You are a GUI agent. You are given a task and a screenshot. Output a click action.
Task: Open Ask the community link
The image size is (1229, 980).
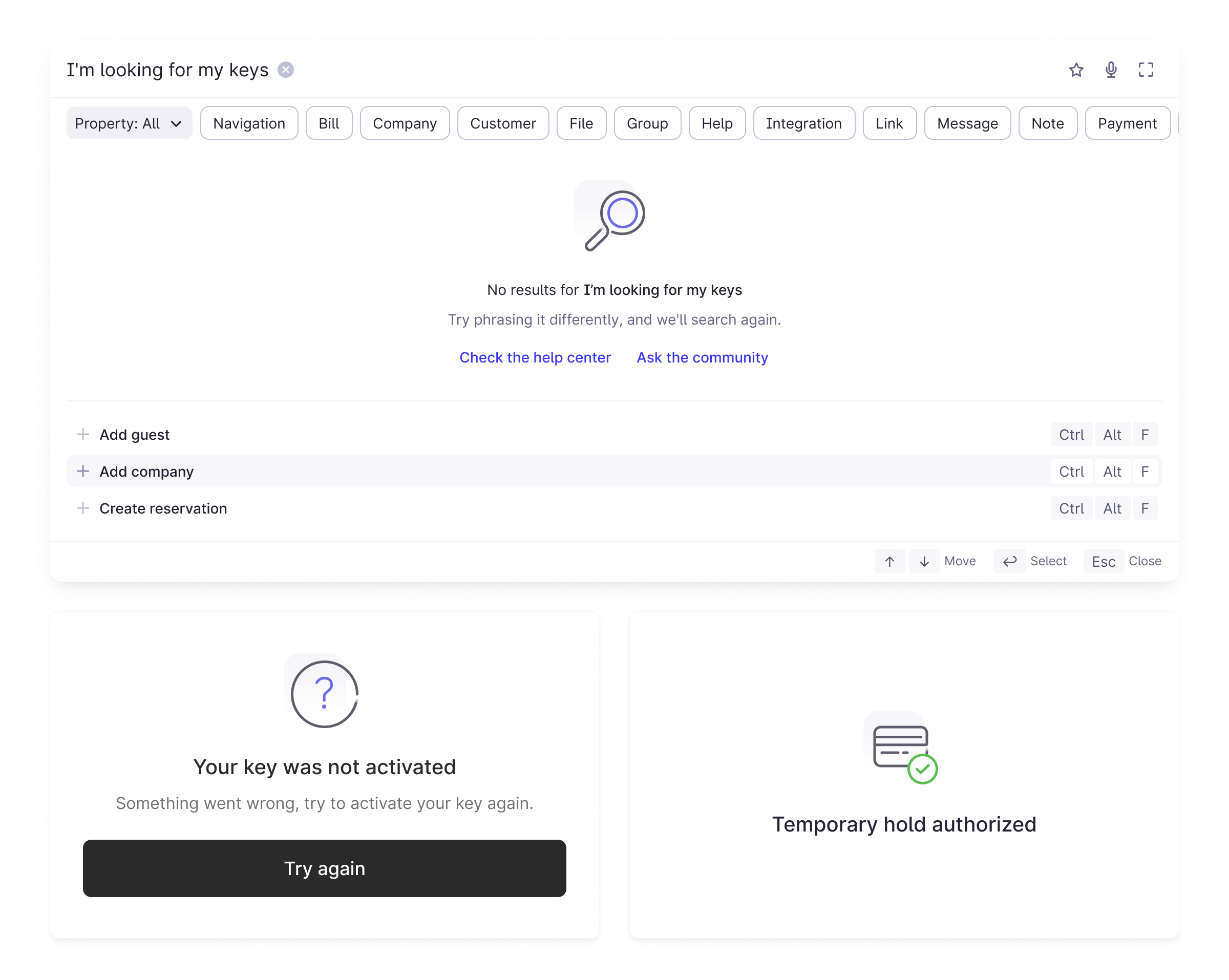(x=702, y=357)
